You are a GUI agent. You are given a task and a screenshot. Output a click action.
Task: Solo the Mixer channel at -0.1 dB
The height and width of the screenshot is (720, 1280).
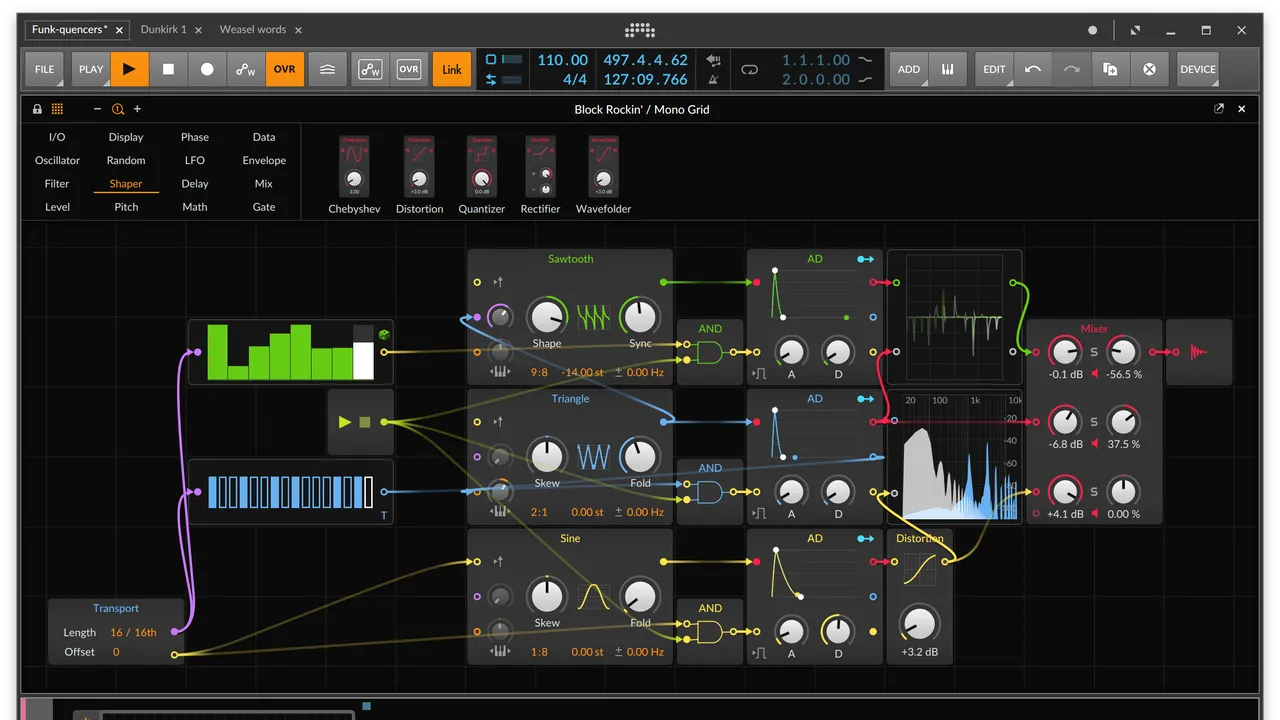tap(1094, 352)
